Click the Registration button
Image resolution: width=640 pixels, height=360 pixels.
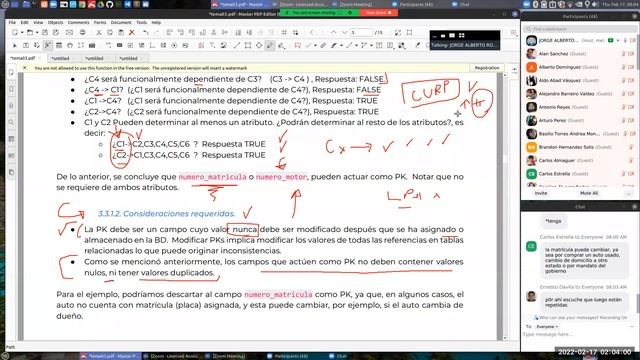pos(487,68)
